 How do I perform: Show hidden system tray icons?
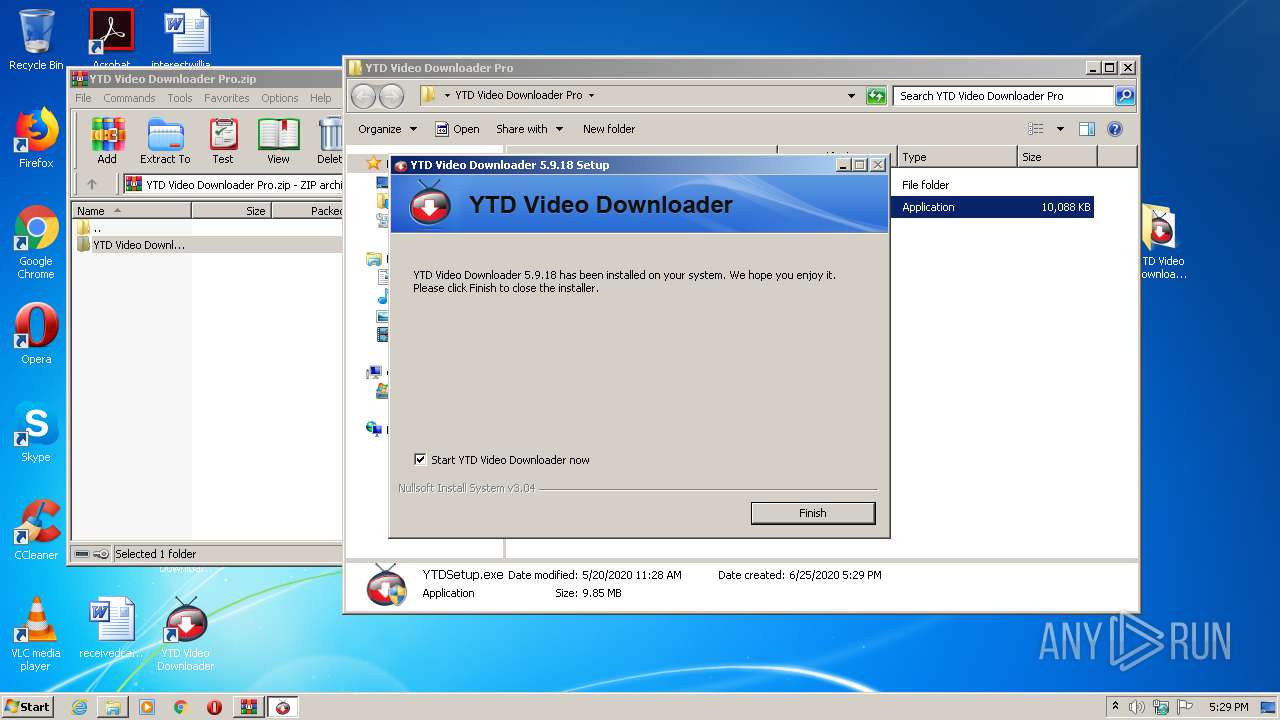pos(1115,707)
